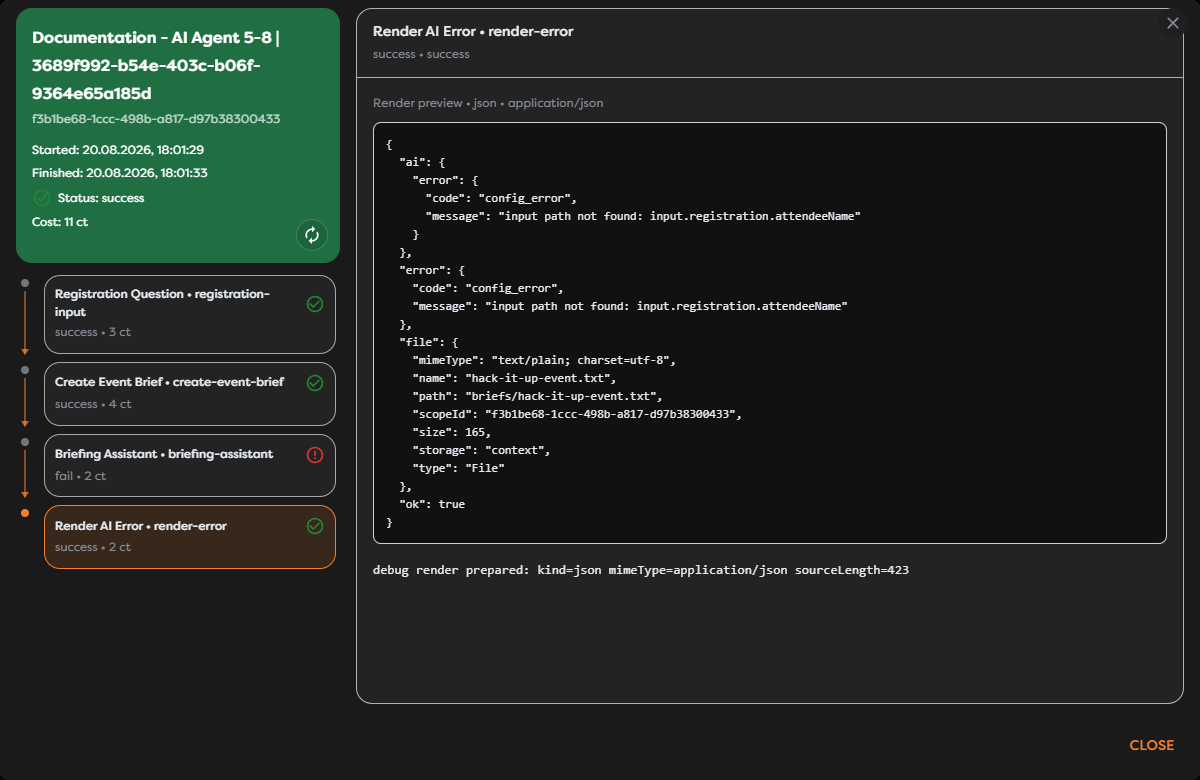Click the Finished: 20.08.2026, 18:01:33 text
Screen dimensions: 1200x780
click(x=118, y=173)
